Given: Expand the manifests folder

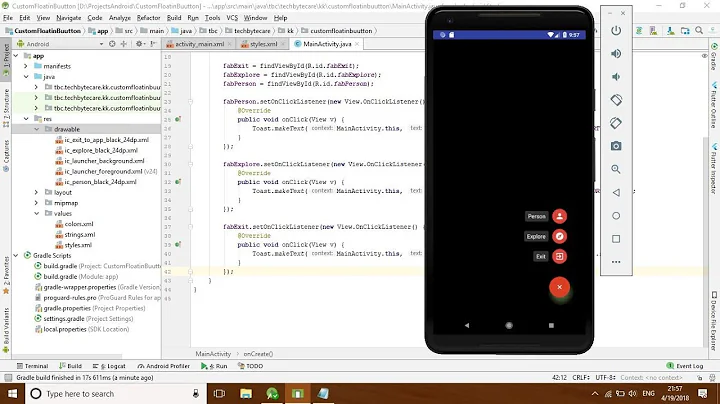Looking at the screenshot, I should click(x=26, y=66).
